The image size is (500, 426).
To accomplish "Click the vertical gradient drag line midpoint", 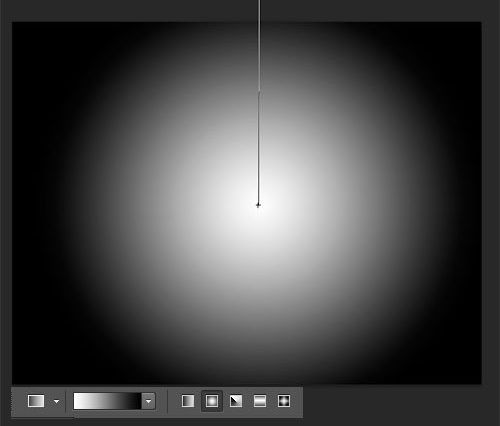I will [259, 102].
